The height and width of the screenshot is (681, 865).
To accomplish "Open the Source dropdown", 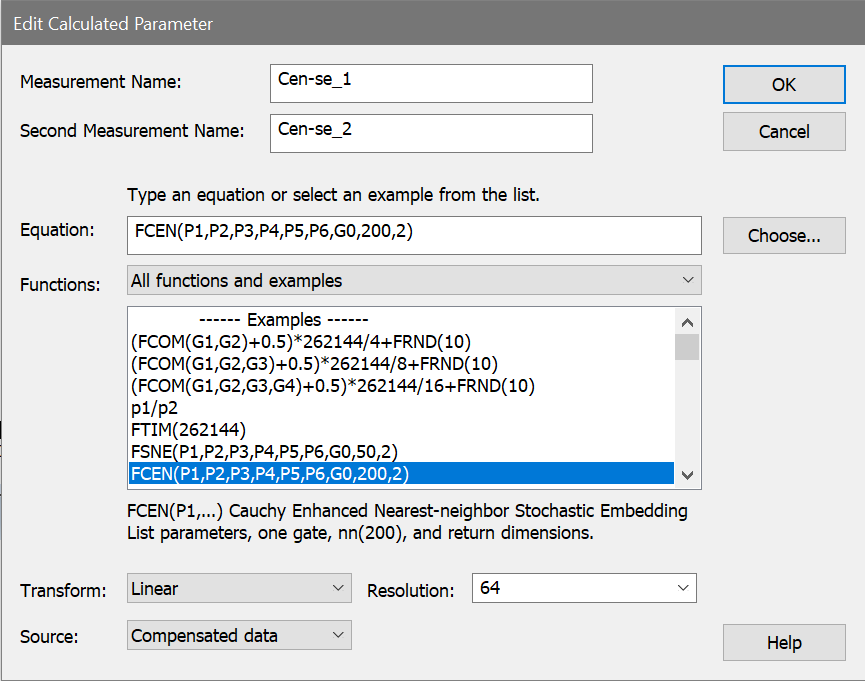I will [x=239, y=636].
